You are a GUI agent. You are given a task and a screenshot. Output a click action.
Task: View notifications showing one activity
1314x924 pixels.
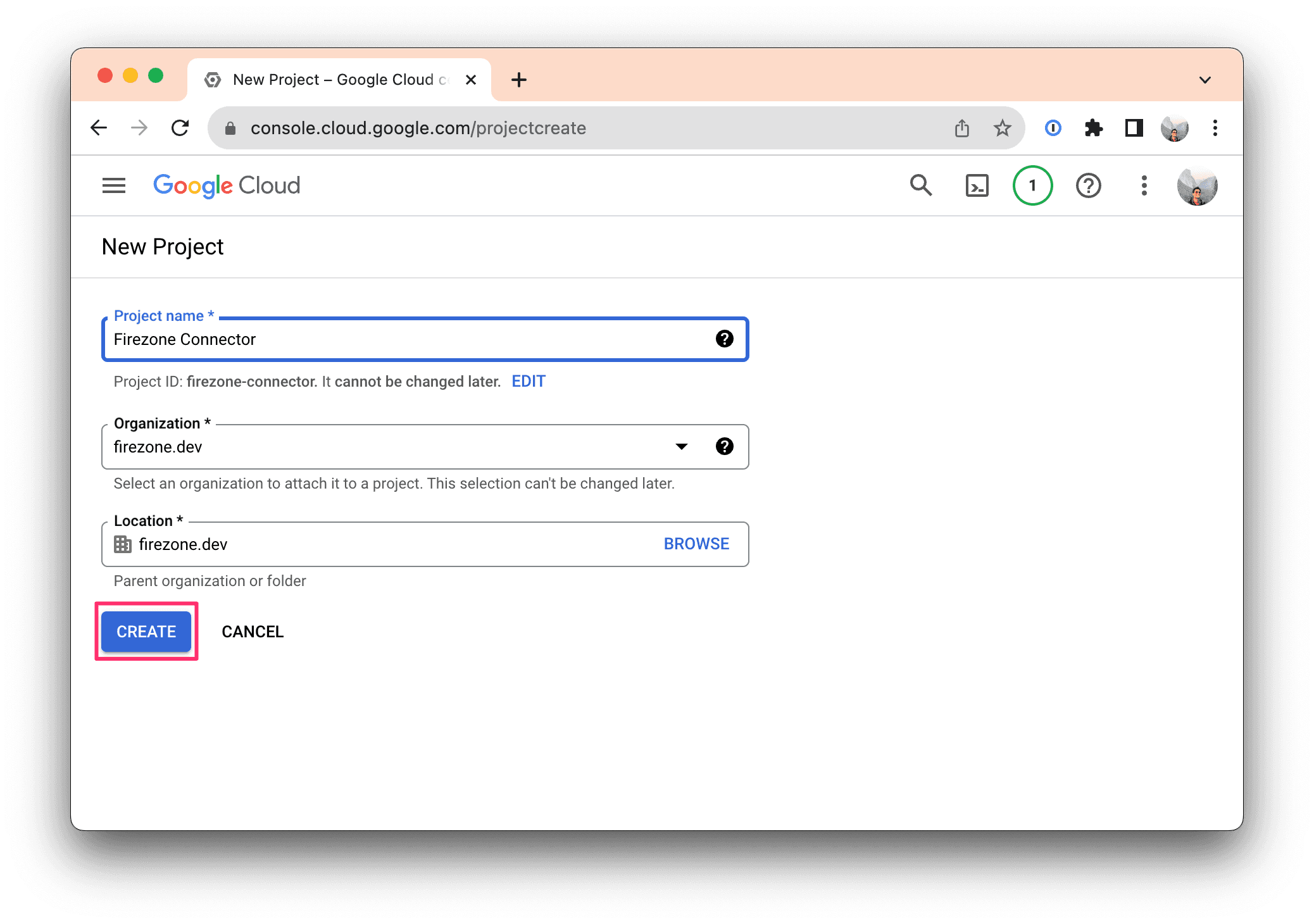(x=1032, y=185)
